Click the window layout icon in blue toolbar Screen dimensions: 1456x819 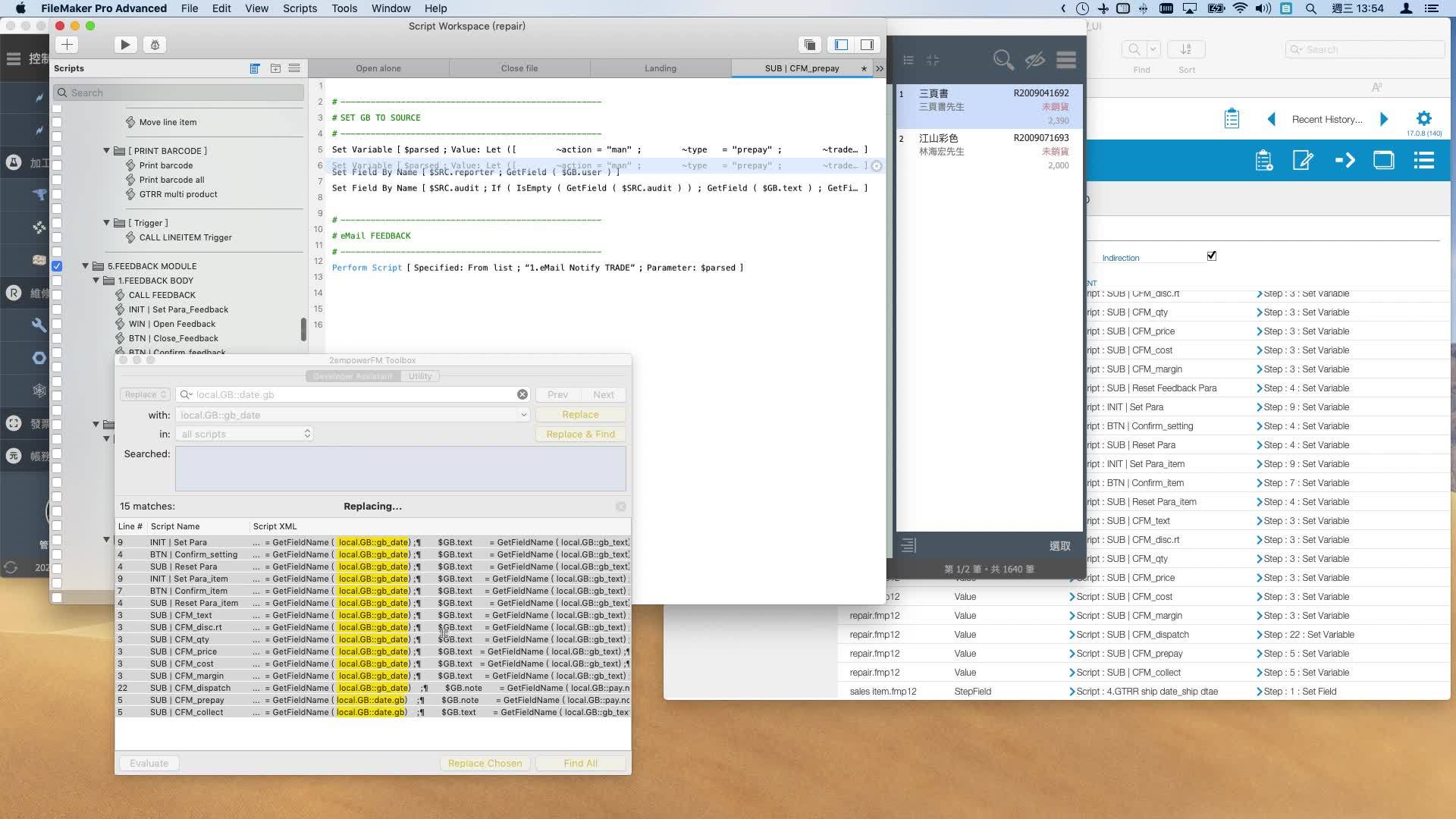click(x=1383, y=161)
